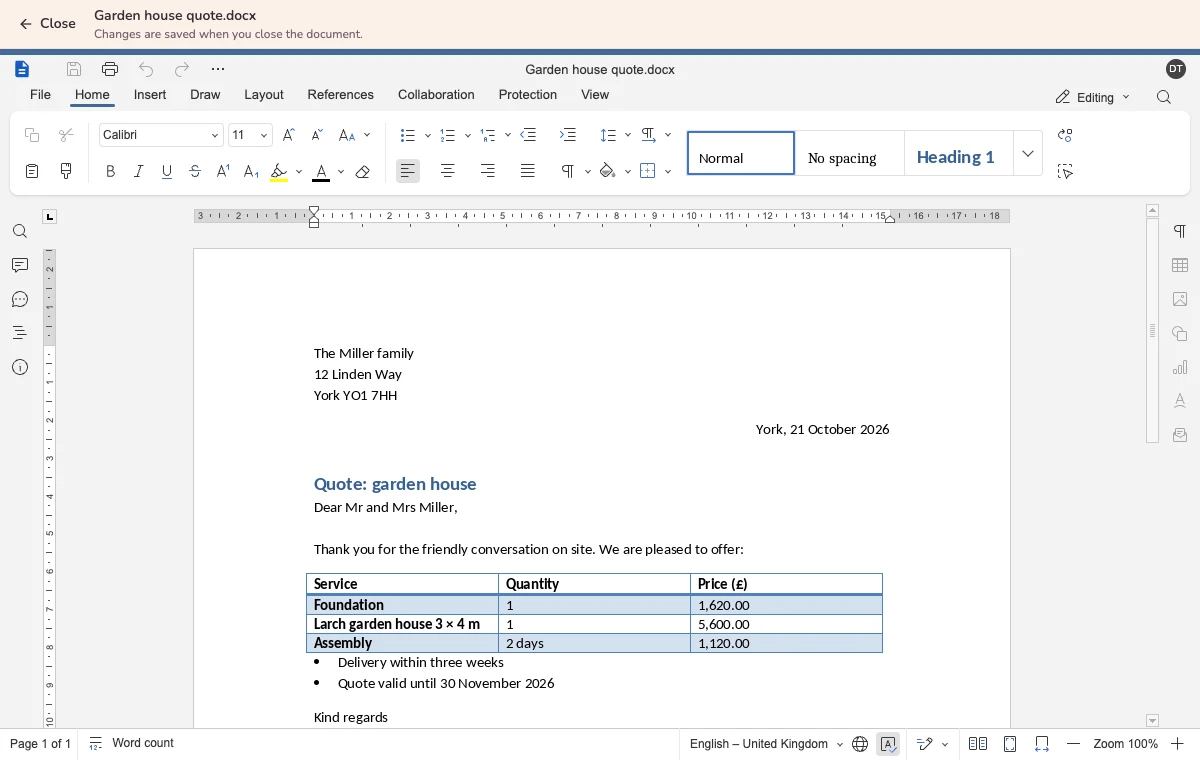
Task: Decrease the font size
Action: [317, 135]
